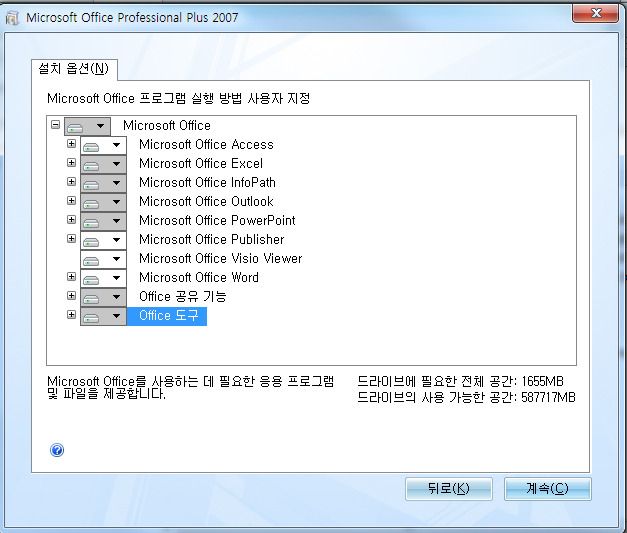Expand the Microsoft Office Access node

[x=72, y=144]
